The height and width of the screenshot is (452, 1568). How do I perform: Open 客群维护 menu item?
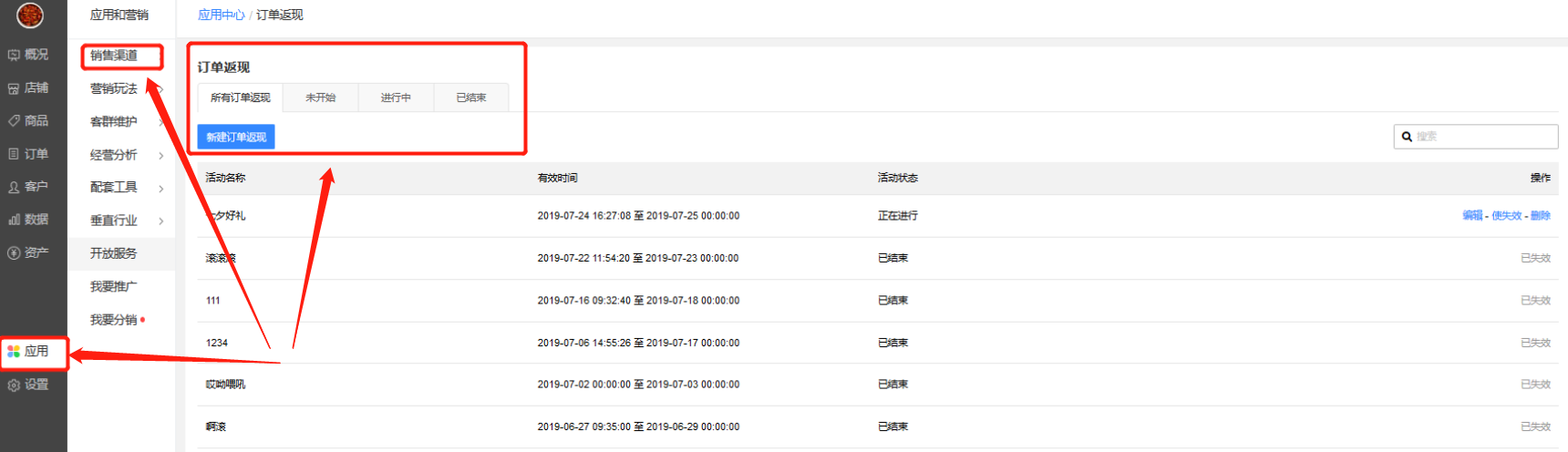(x=114, y=121)
